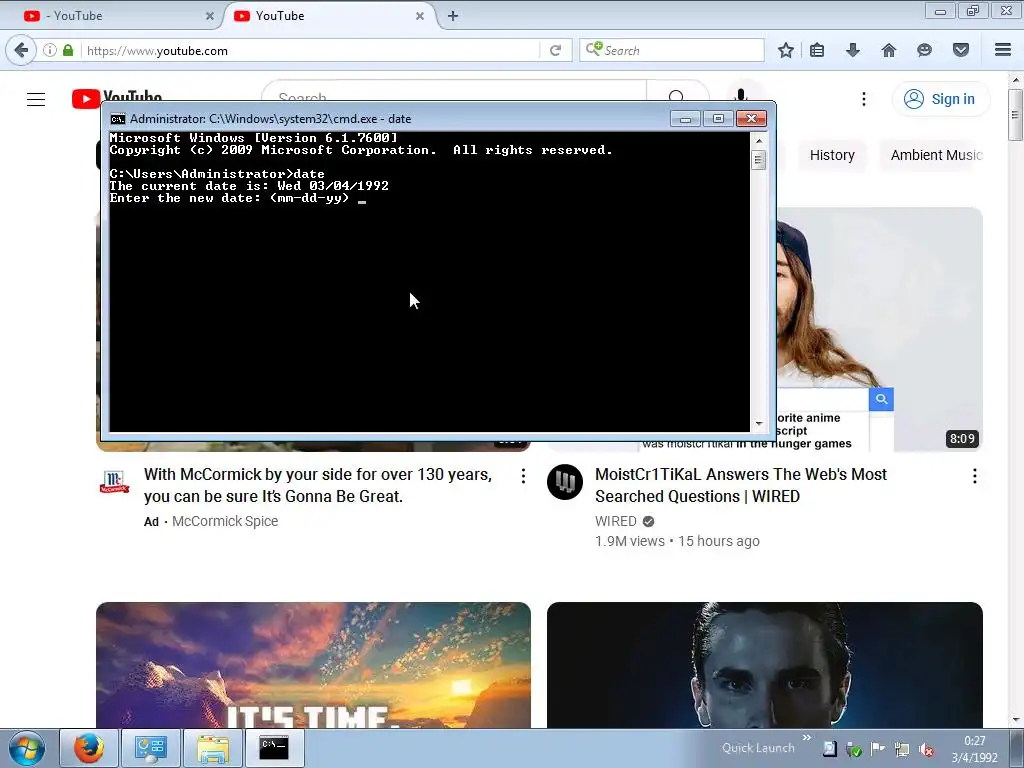Select the second YouTube browser tab
The image size is (1024, 768).
pyautogui.click(x=330, y=16)
